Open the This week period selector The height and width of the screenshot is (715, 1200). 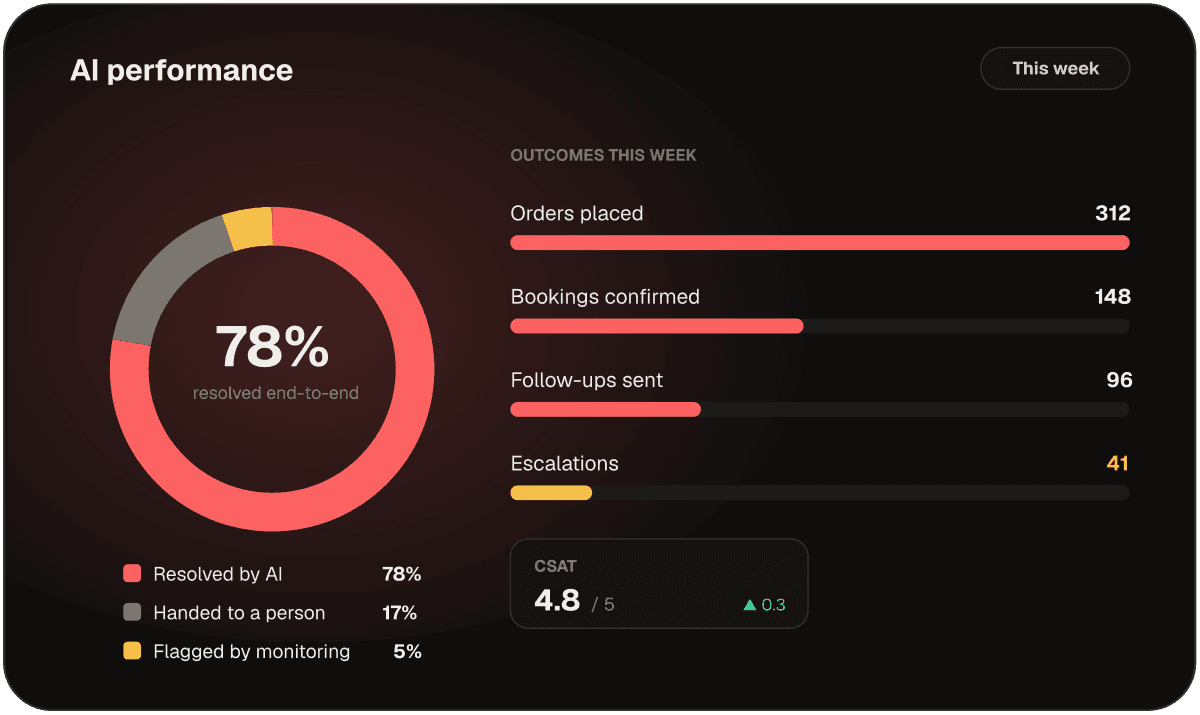[1055, 69]
